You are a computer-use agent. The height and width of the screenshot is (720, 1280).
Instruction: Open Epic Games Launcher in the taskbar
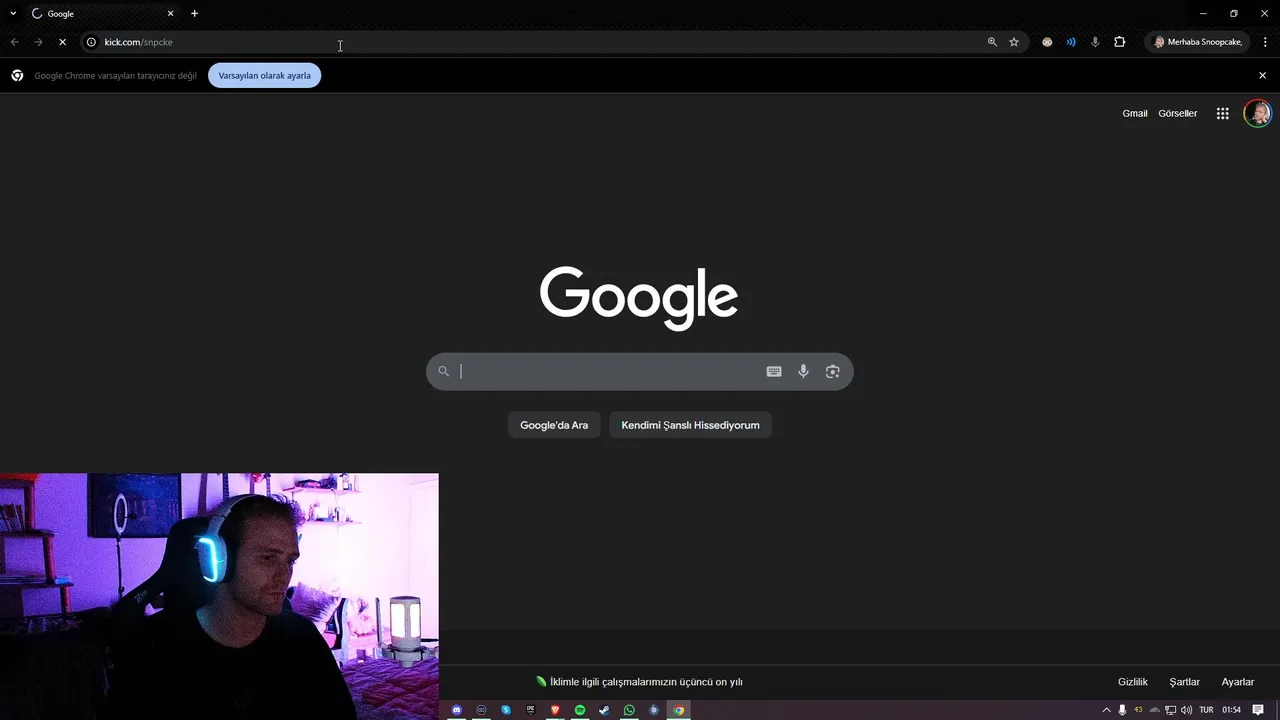tap(530, 710)
